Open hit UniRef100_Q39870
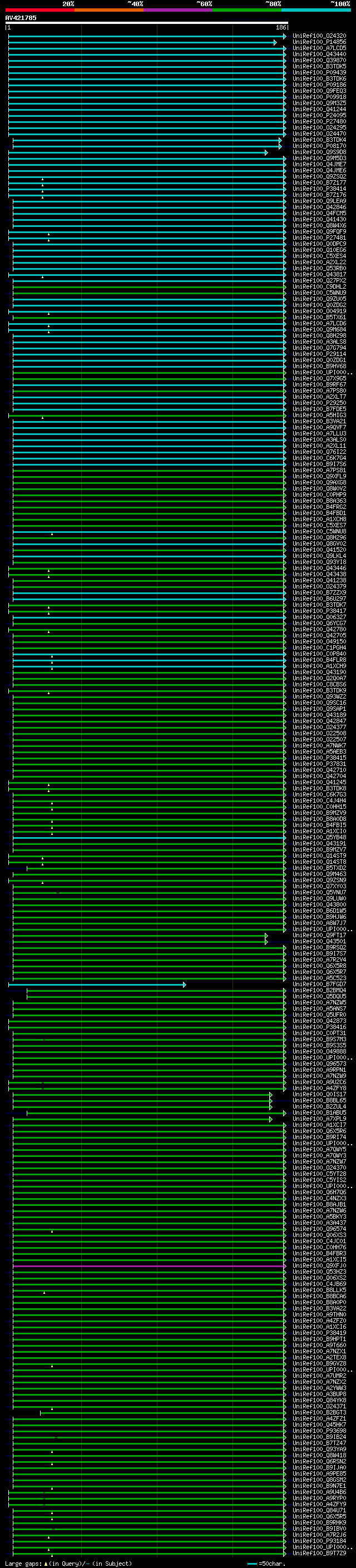 (319, 60)
